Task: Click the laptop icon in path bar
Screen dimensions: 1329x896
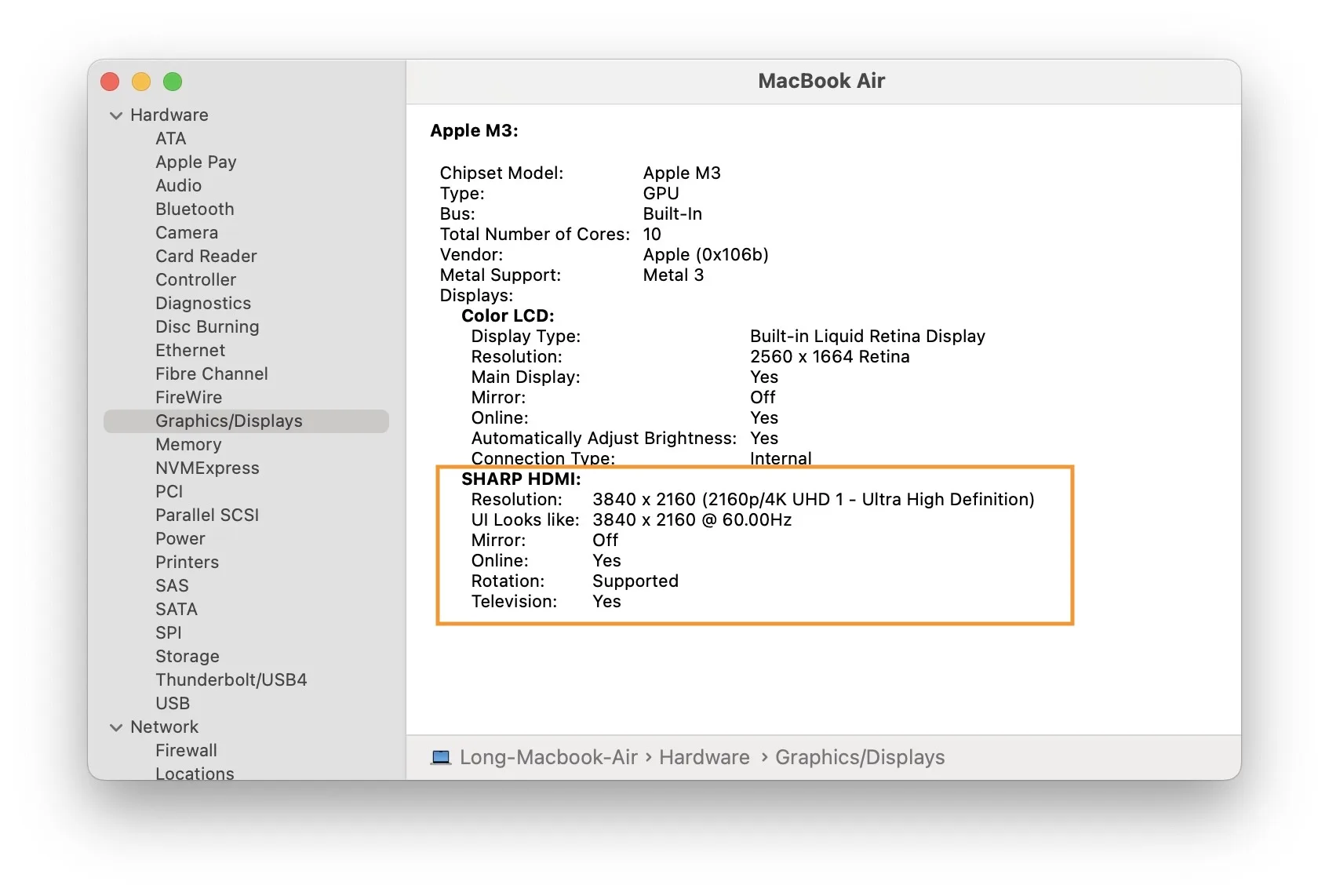Action: pos(441,757)
